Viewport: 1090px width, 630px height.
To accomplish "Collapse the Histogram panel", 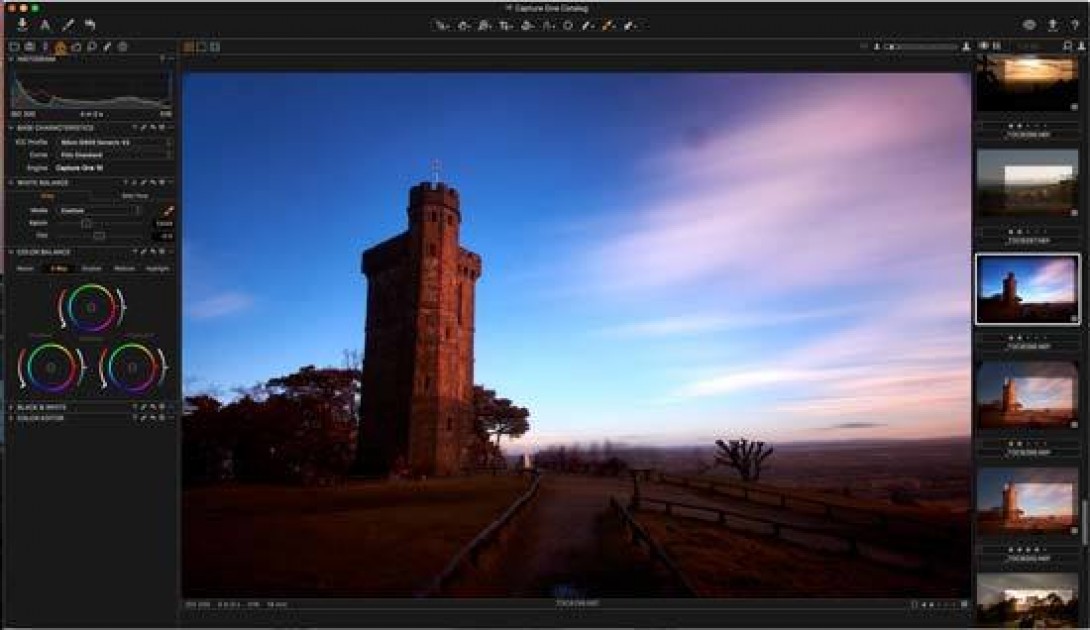I will click(x=11, y=59).
